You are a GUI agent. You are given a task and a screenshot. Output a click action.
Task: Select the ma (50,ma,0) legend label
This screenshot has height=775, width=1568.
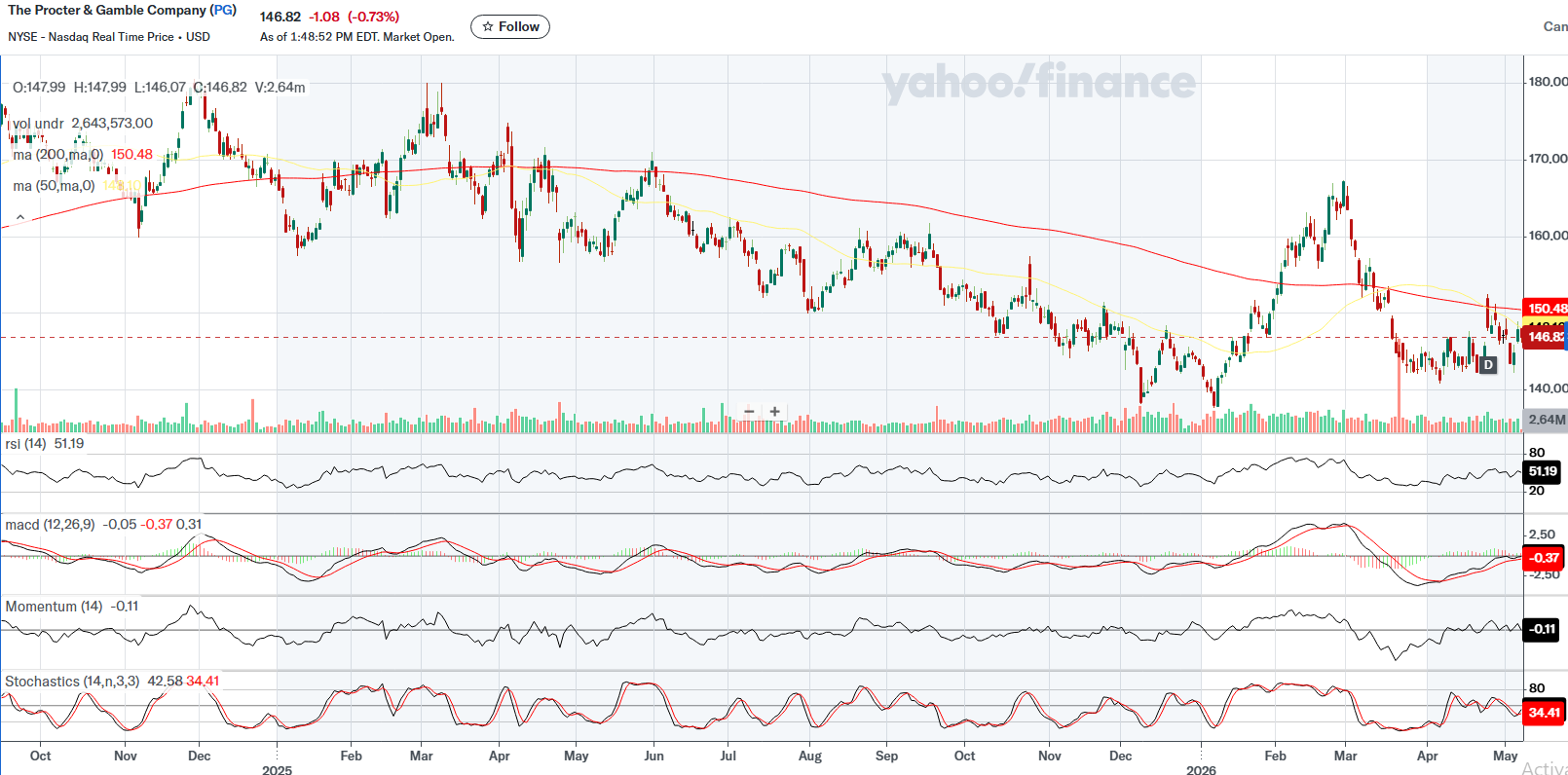click(54, 186)
